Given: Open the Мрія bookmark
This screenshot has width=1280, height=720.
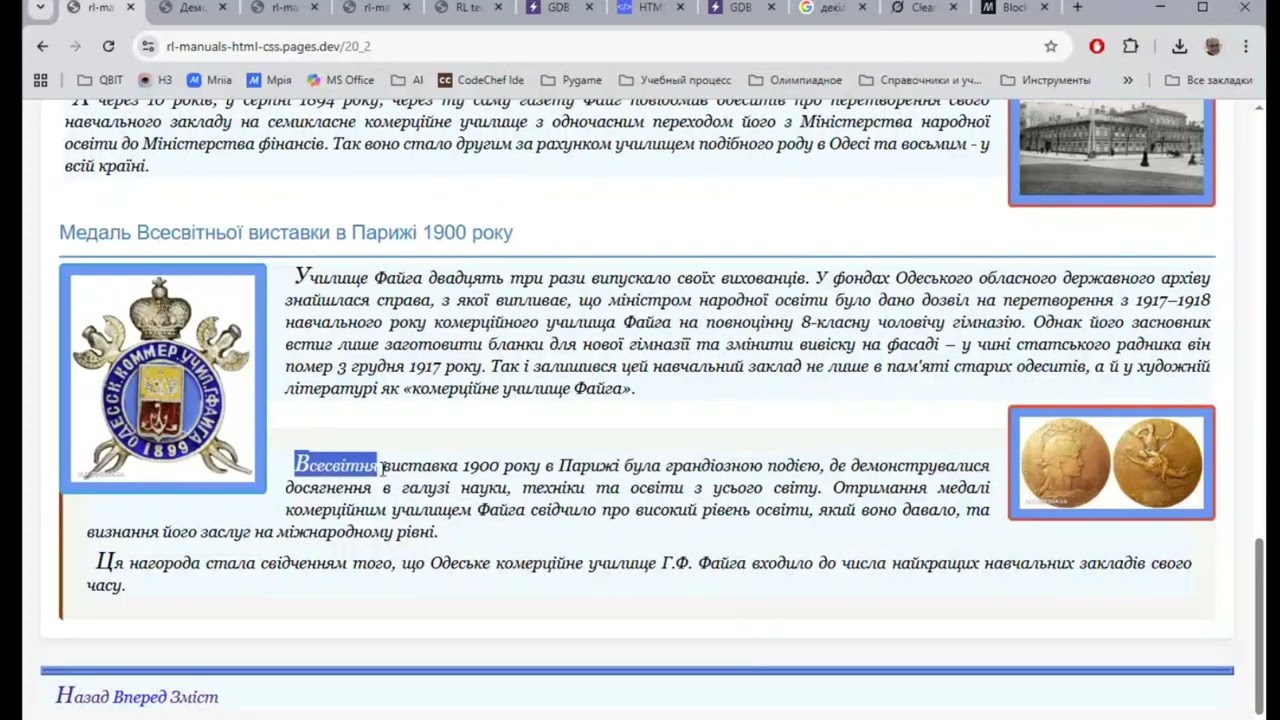Looking at the screenshot, I should 269,80.
